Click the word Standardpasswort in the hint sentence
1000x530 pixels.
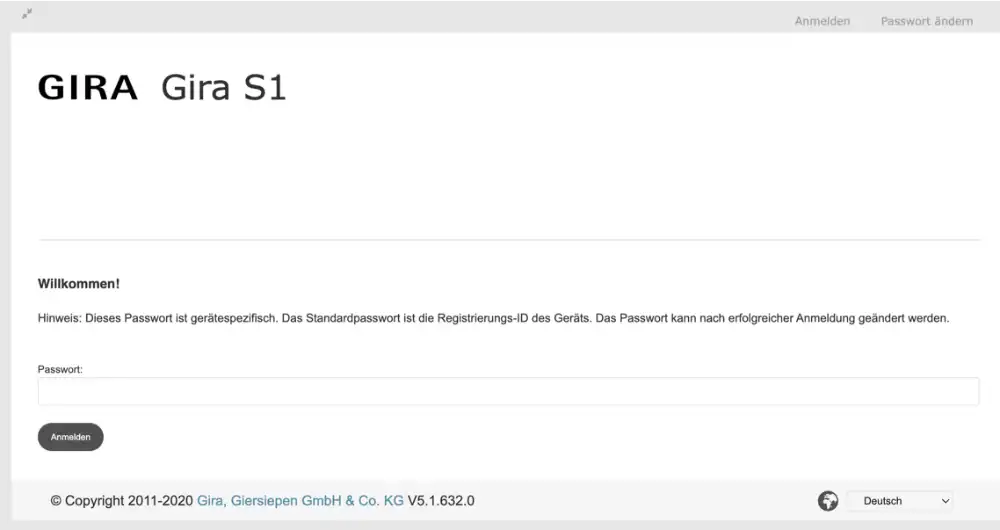point(353,318)
